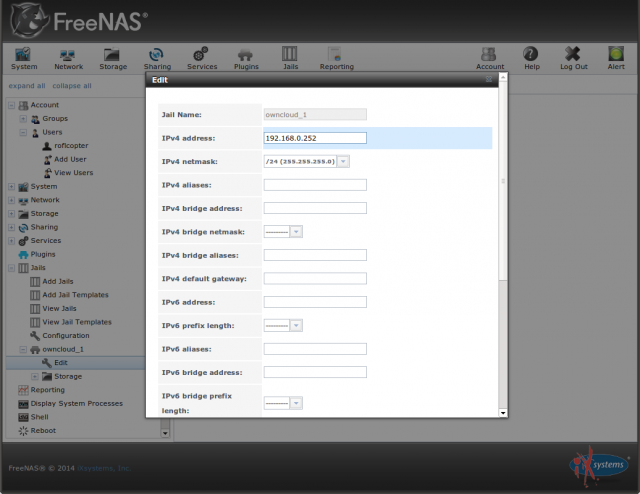
Task: Open the Account toolbar icon
Action: [x=490, y=58]
